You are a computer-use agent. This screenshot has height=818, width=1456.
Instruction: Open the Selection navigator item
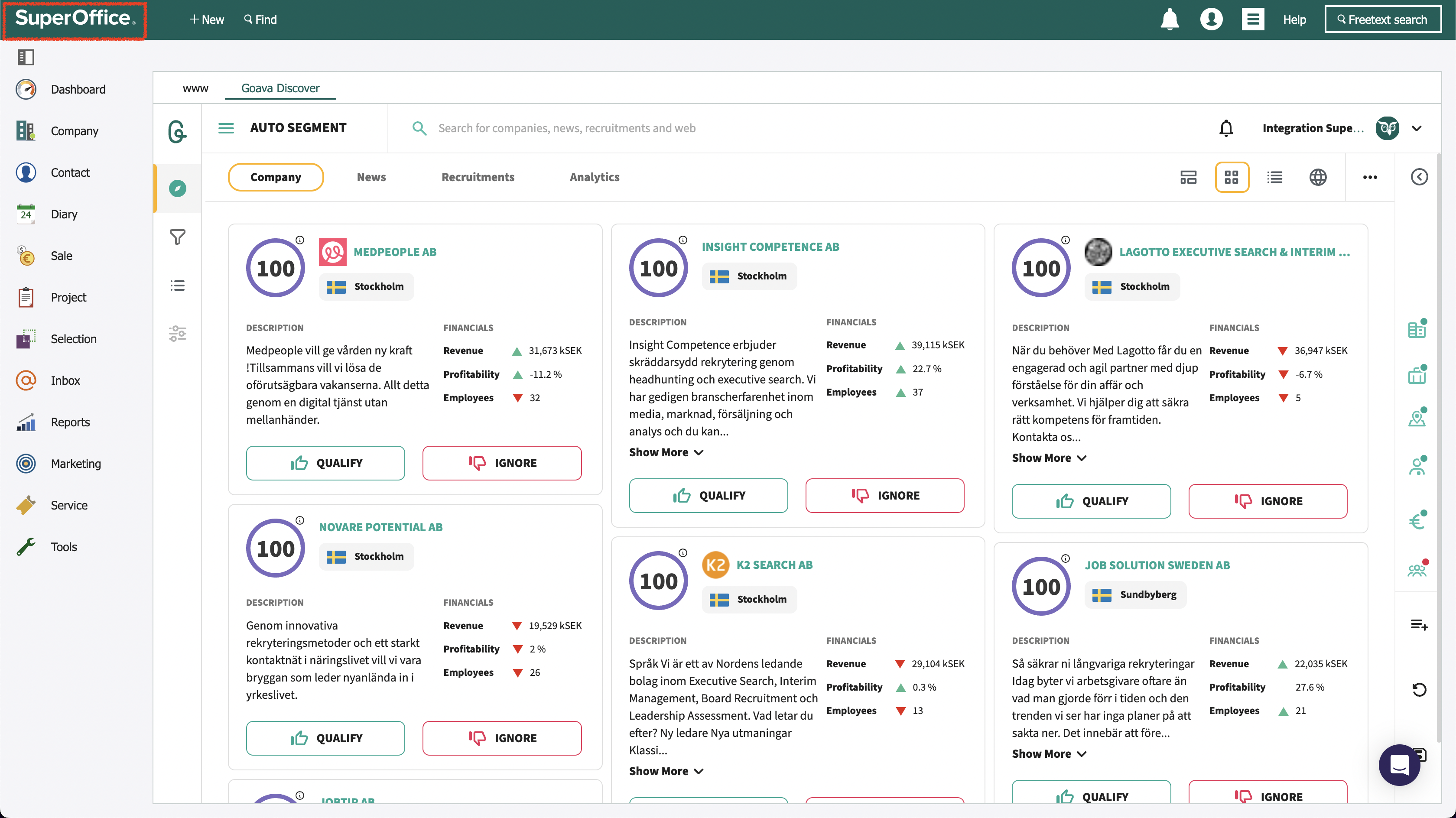click(x=56, y=339)
